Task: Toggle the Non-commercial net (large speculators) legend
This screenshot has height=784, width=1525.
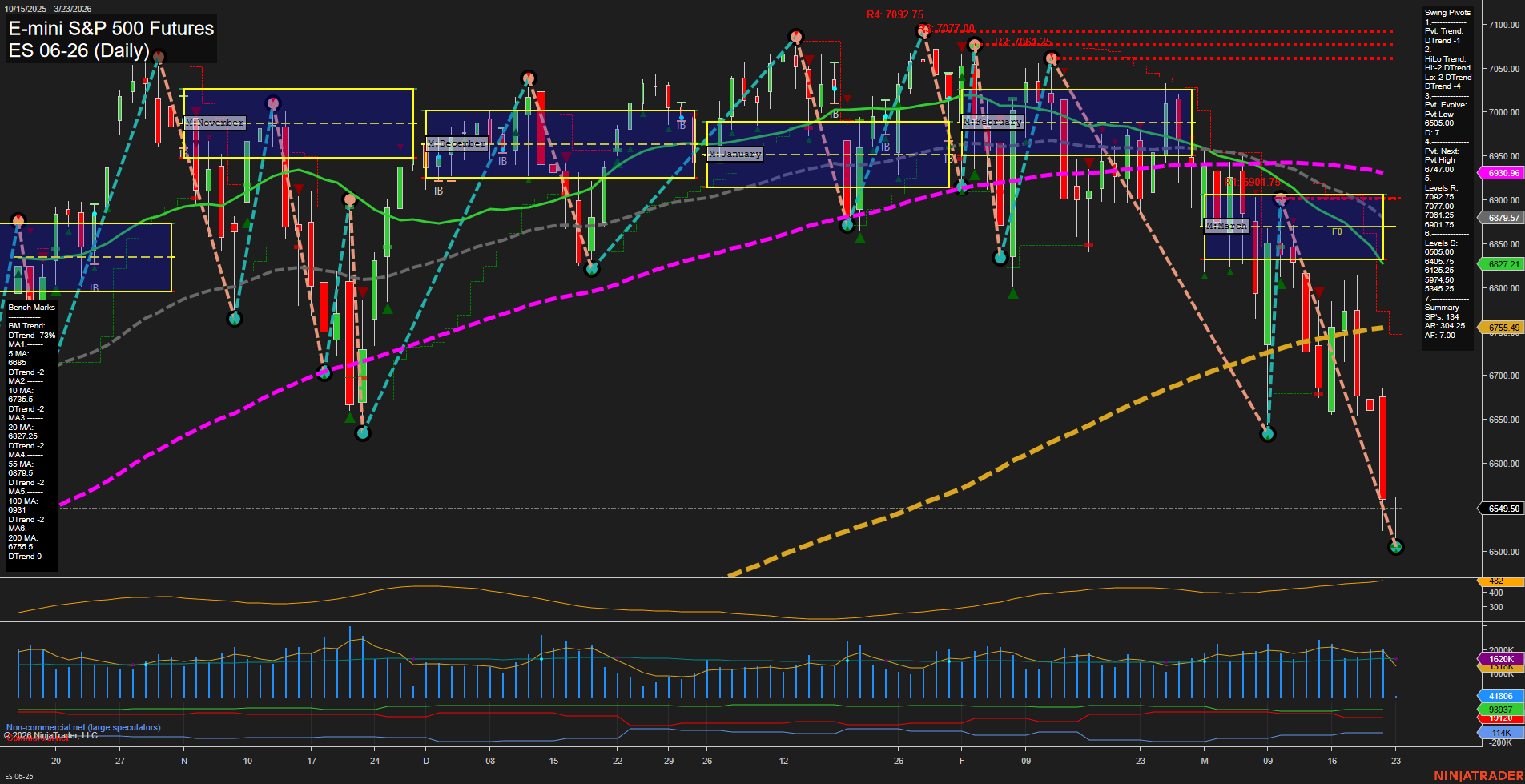Action: pyautogui.click(x=82, y=727)
